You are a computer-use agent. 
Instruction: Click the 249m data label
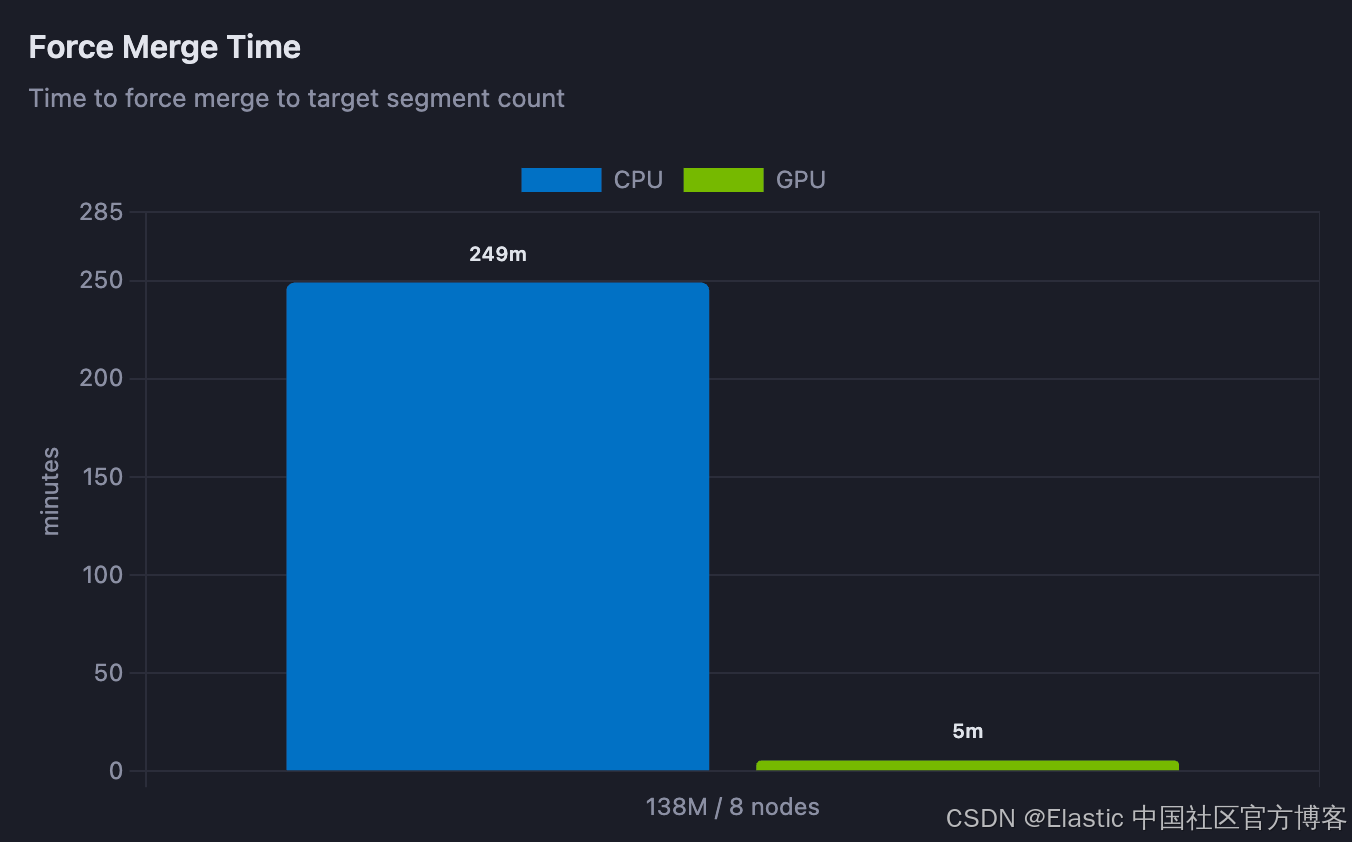[x=498, y=254]
